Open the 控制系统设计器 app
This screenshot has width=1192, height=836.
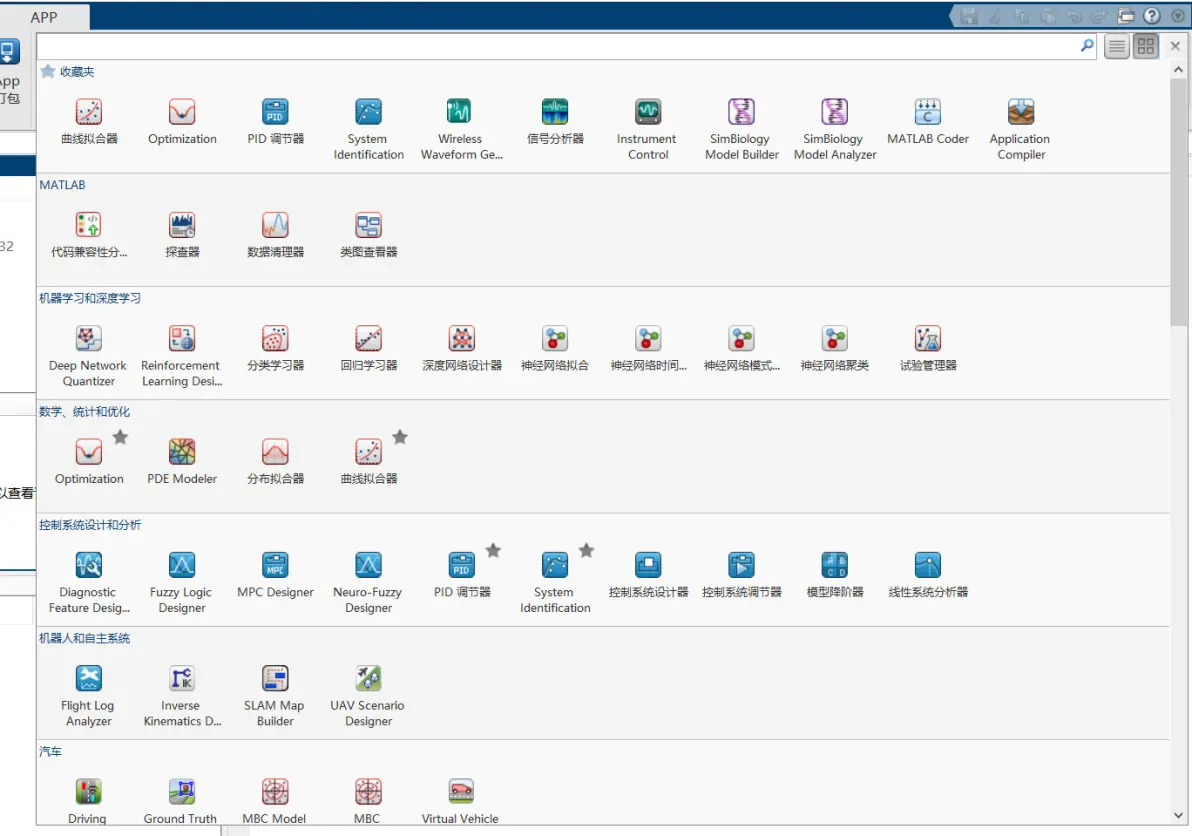pyautogui.click(x=648, y=575)
